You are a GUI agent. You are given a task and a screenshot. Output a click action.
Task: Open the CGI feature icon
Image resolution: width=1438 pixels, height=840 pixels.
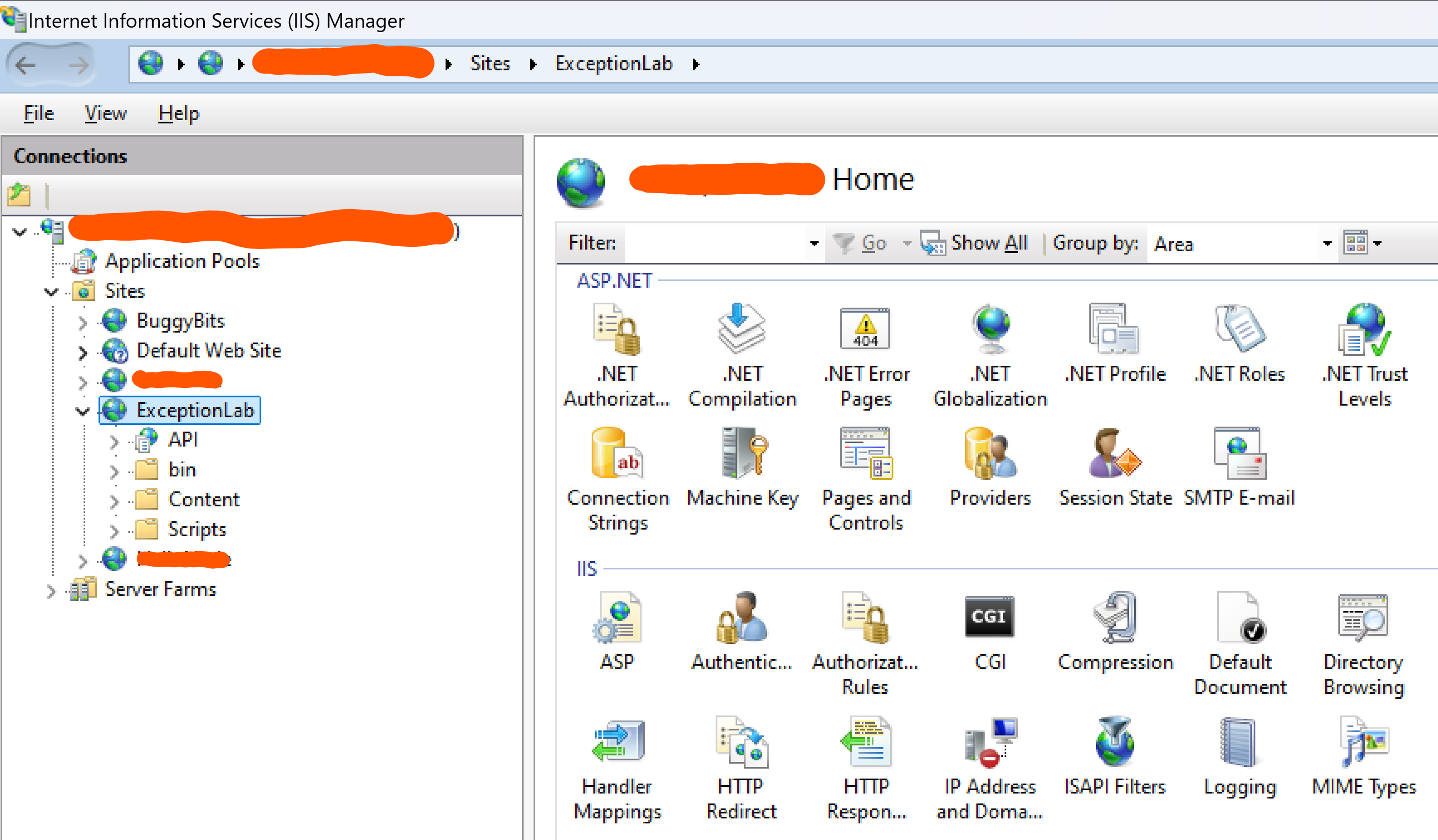tap(989, 617)
